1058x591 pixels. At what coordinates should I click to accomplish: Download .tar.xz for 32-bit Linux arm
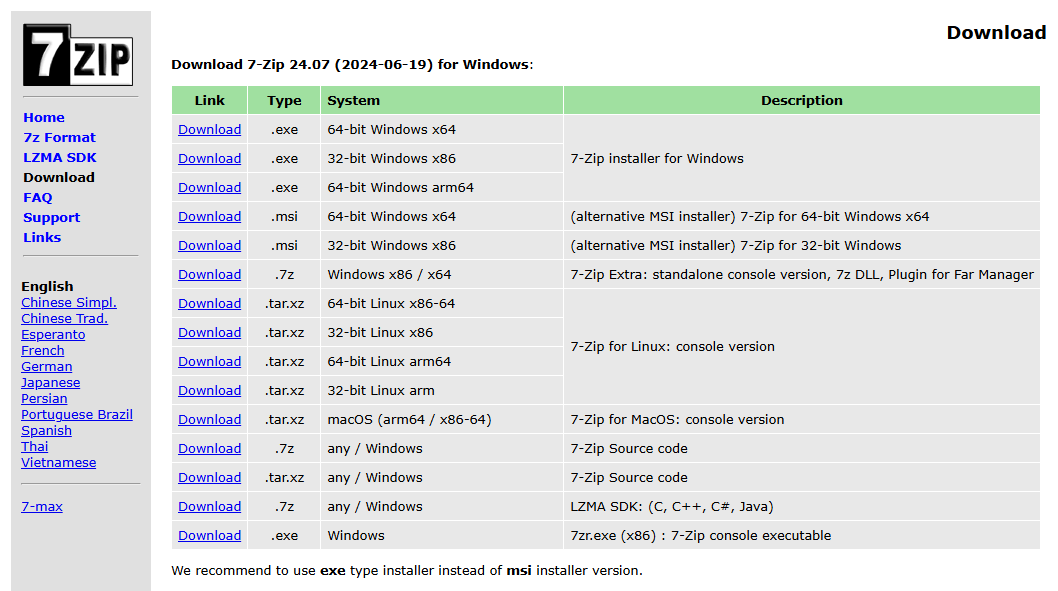click(209, 391)
